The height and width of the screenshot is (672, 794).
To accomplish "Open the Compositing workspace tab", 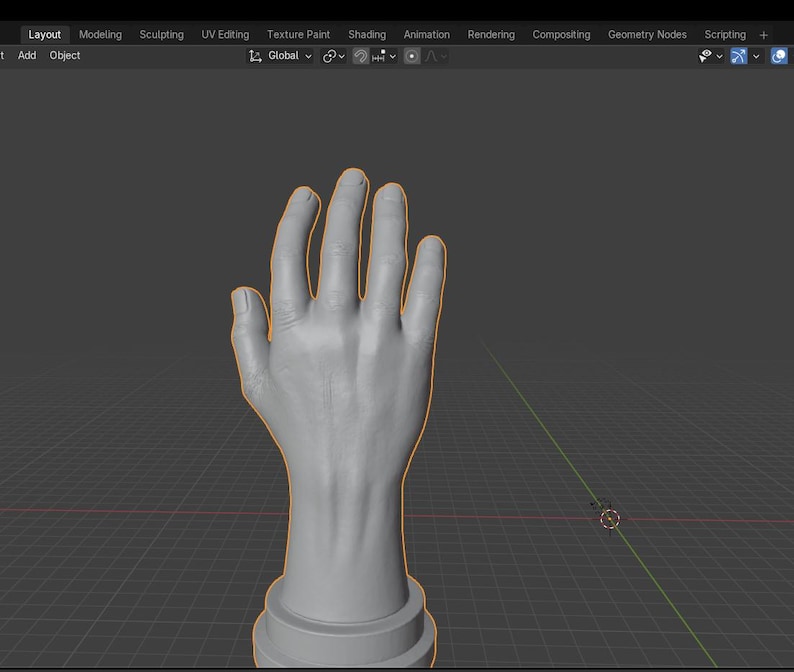I will 561,34.
